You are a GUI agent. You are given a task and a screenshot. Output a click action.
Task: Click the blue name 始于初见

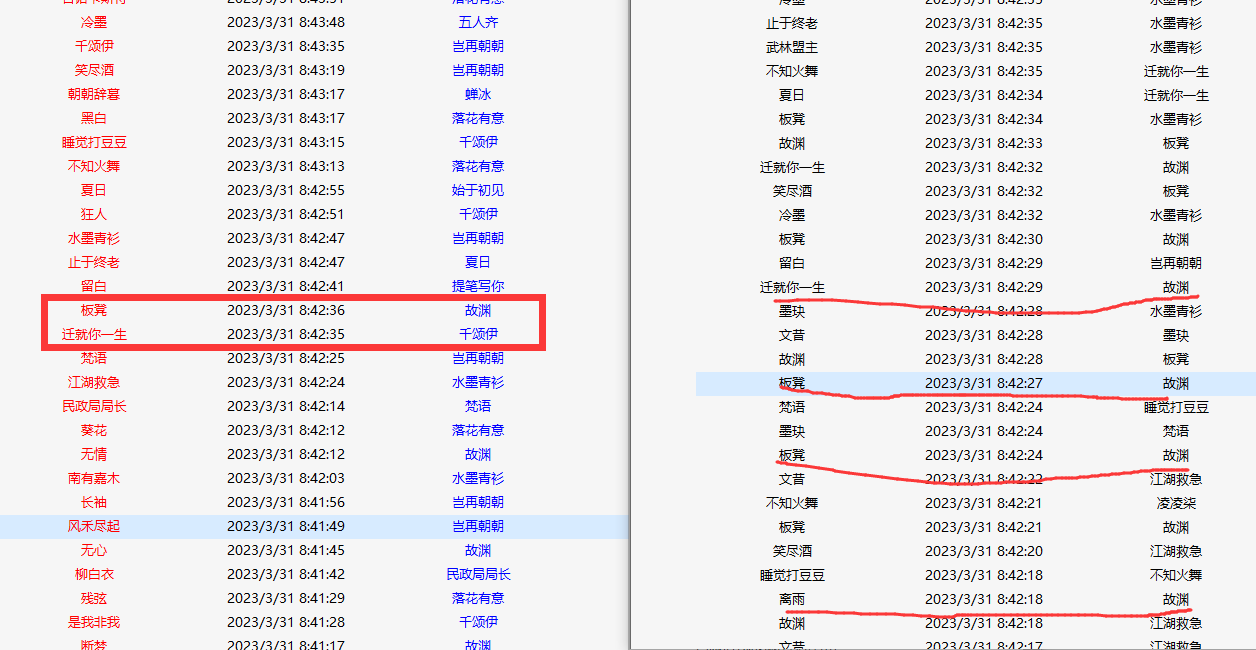point(478,190)
